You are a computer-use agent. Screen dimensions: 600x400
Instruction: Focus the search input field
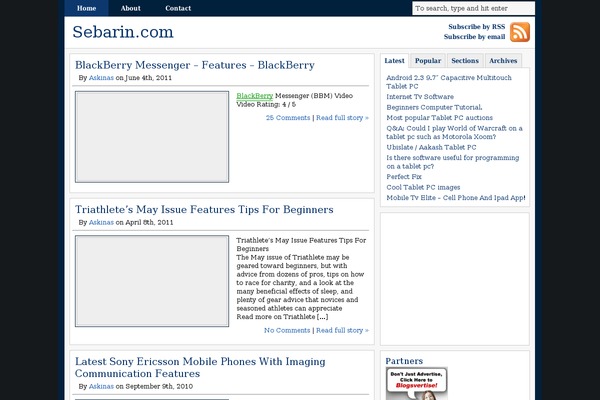click(473, 8)
